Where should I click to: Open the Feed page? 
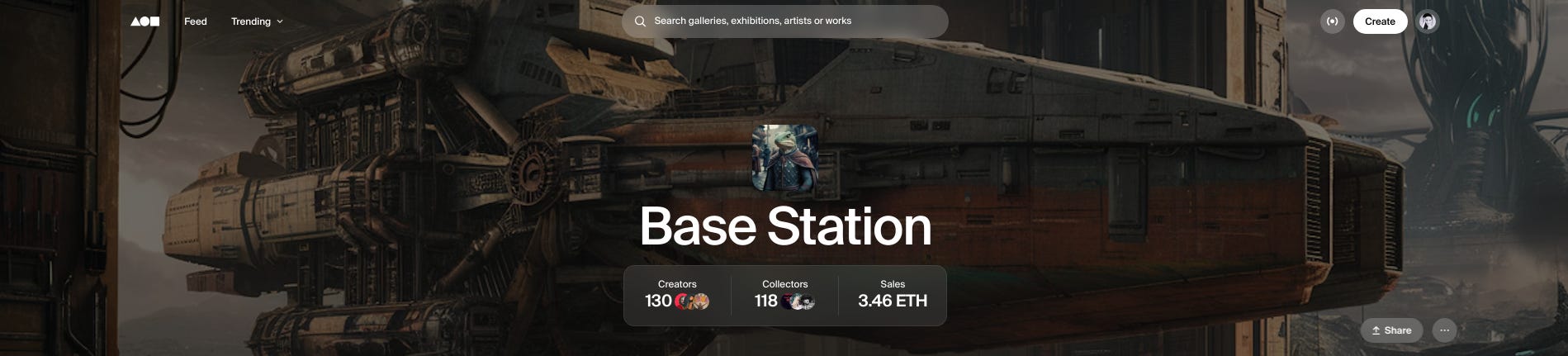coord(196,21)
